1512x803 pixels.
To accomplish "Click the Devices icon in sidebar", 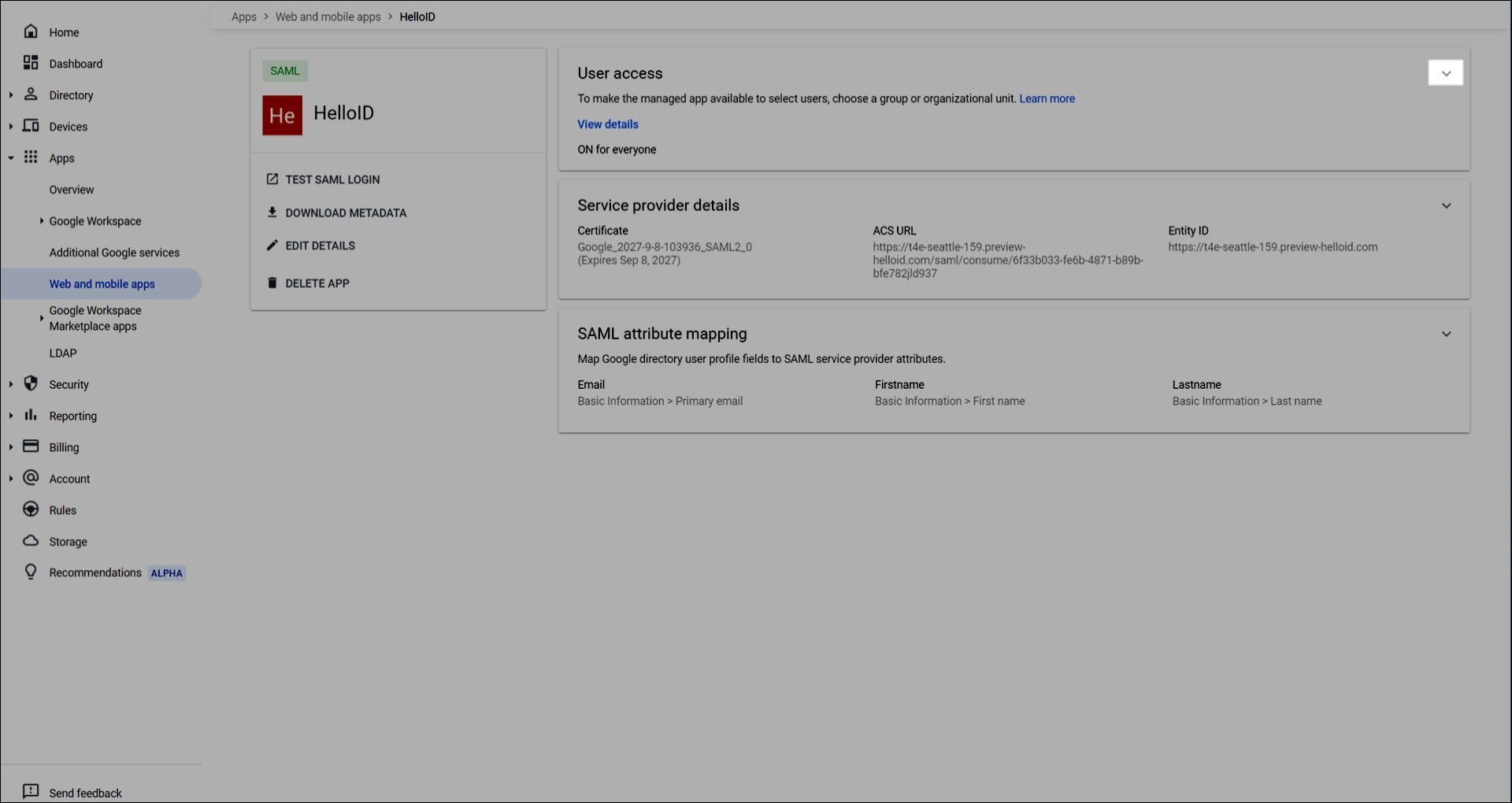I will click(x=31, y=125).
